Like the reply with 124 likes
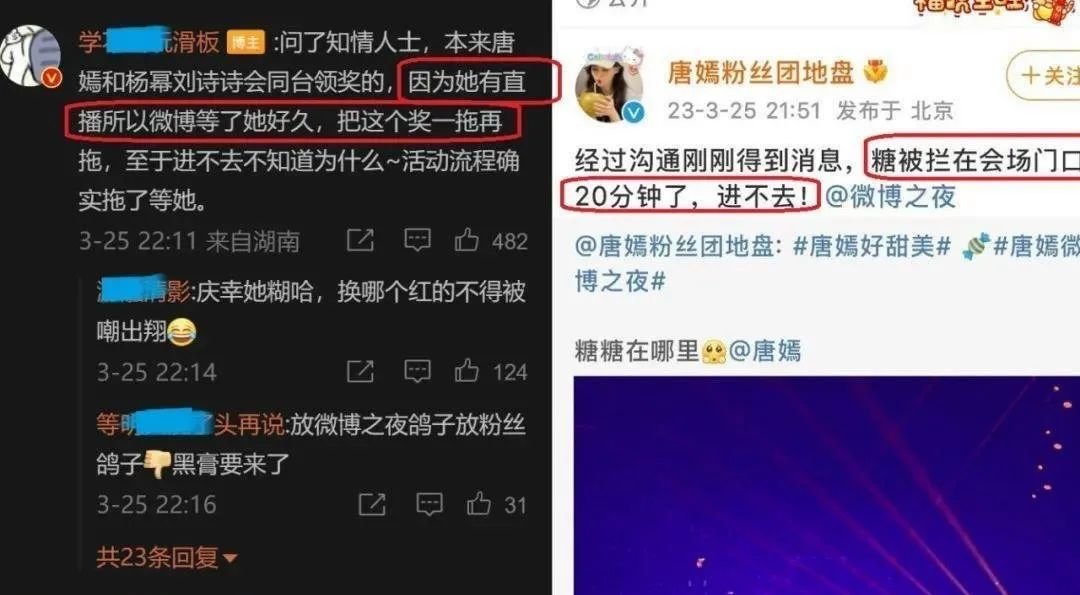Viewport: 1080px width, 595px height. point(466,372)
